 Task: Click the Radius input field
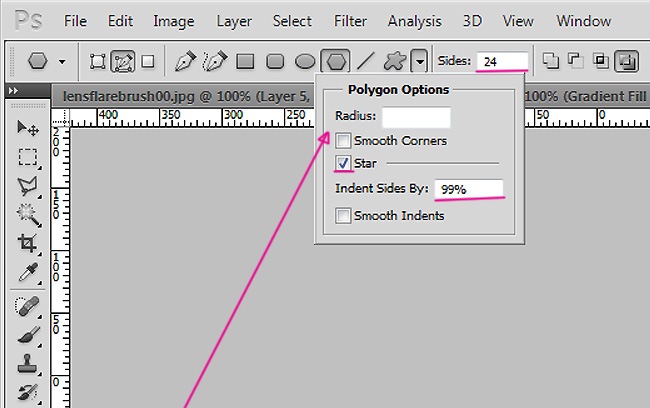416,117
